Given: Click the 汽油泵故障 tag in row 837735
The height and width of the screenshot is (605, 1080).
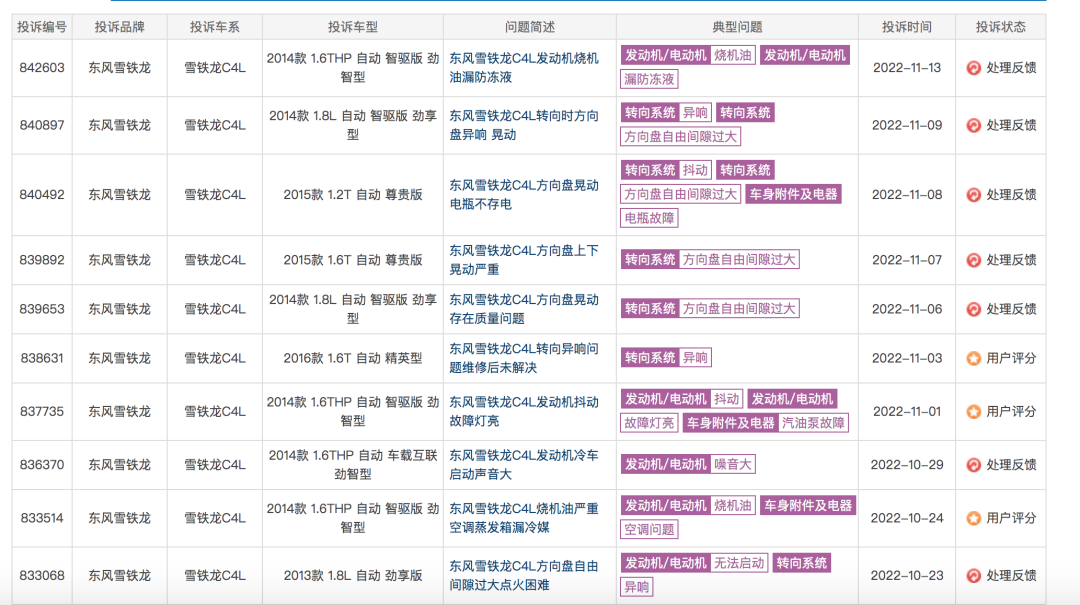Looking at the screenshot, I should tap(813, 423).
